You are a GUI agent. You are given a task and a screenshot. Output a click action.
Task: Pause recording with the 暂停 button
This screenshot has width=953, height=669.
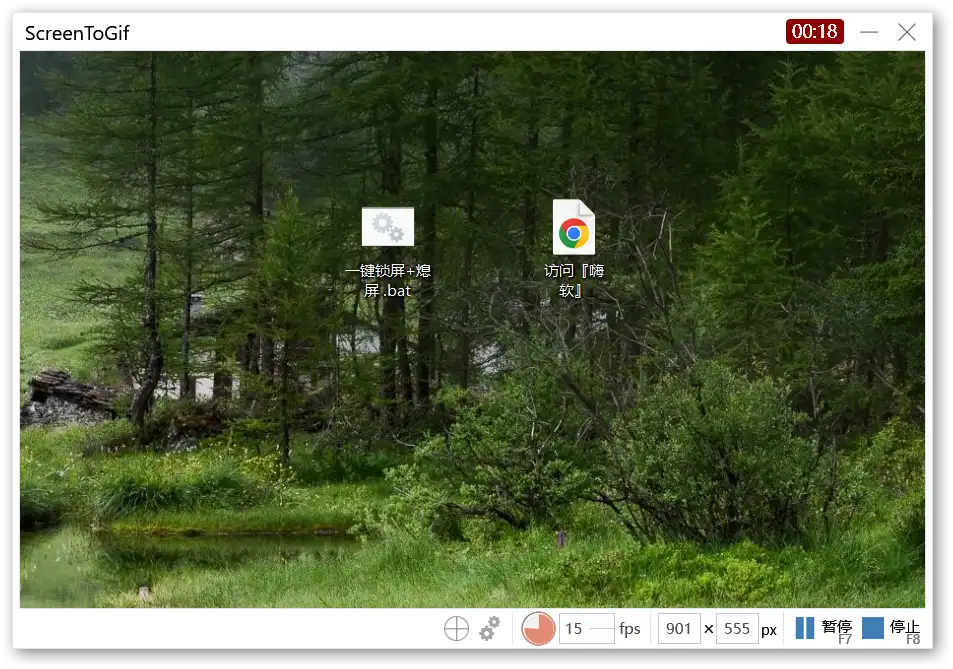pos(824,629)
